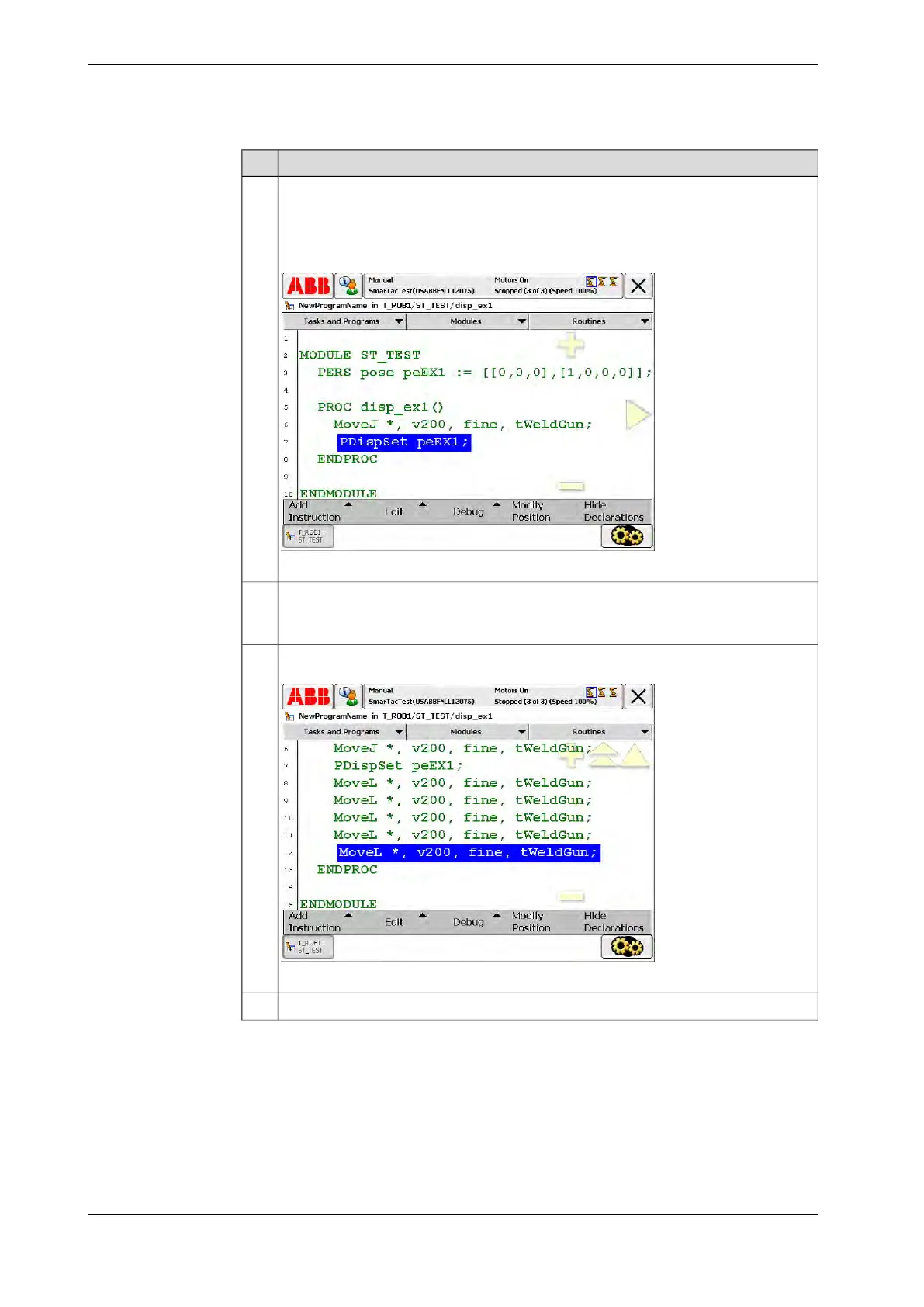The height and width of the screenshot is (1307, 924).
Task: Zoom in with plus icon in the MoveL screen
Action: click(x=571, y=754)
